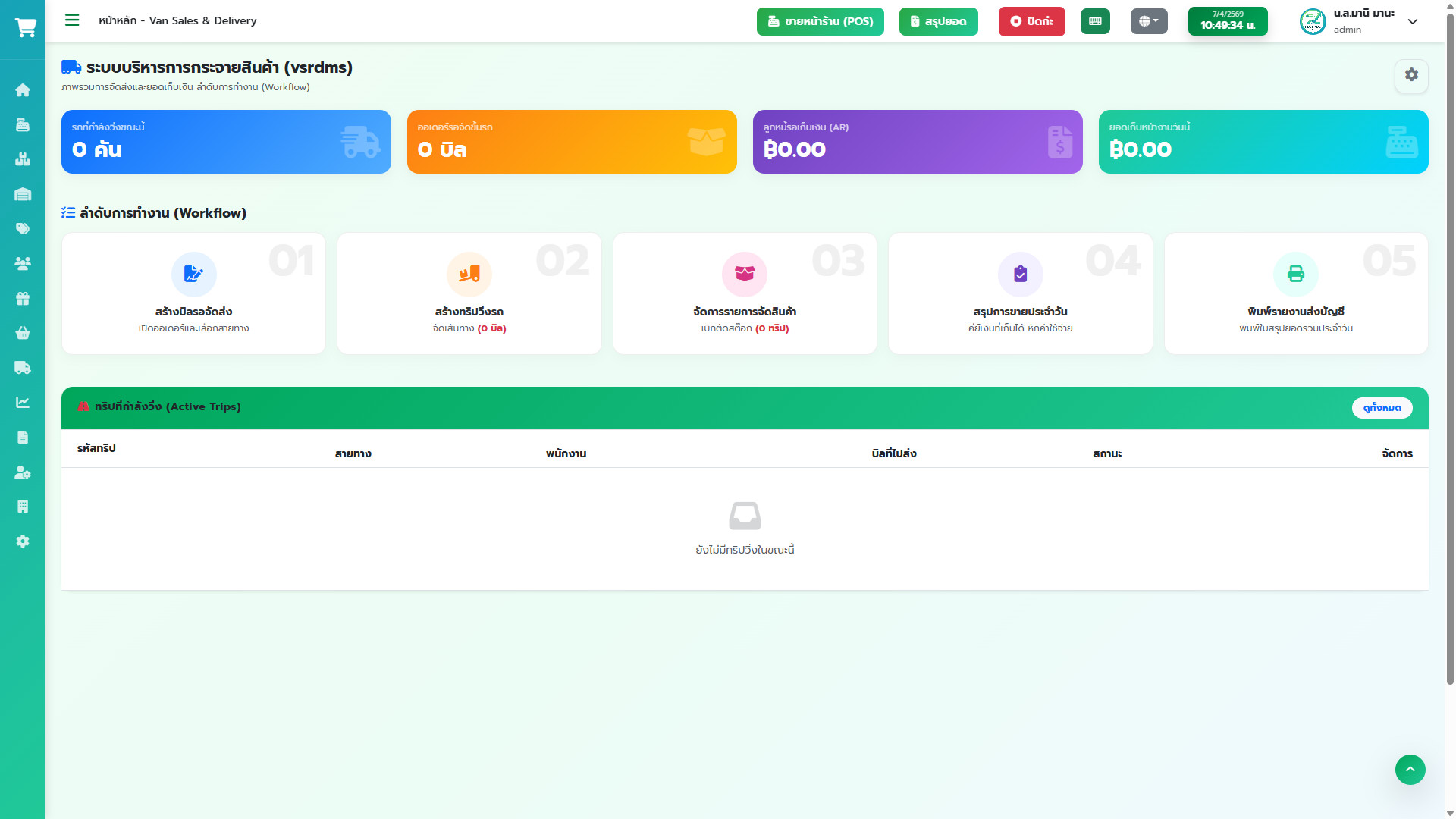Viewport: 1456px width, 819px height.
Task: Open the gift box sidebar icon
Action: [23, 299]
